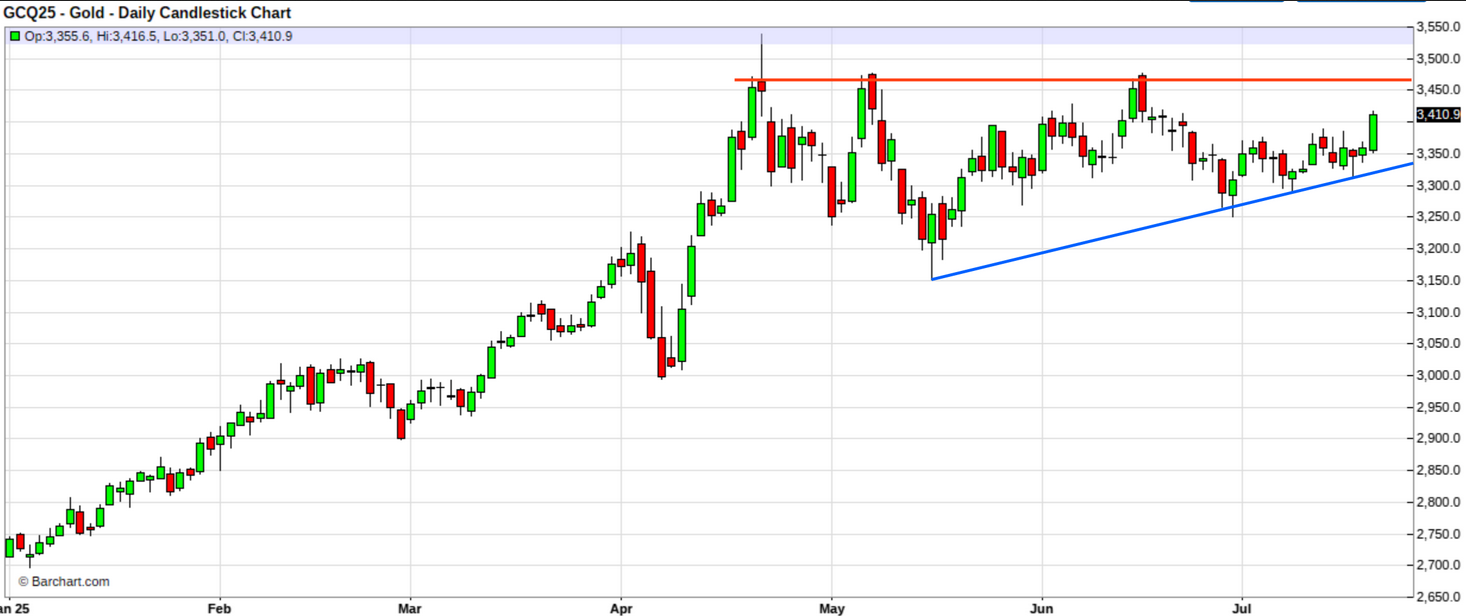Click the 3,550.0 price axis label
1466x616 pixels.
1440,28
